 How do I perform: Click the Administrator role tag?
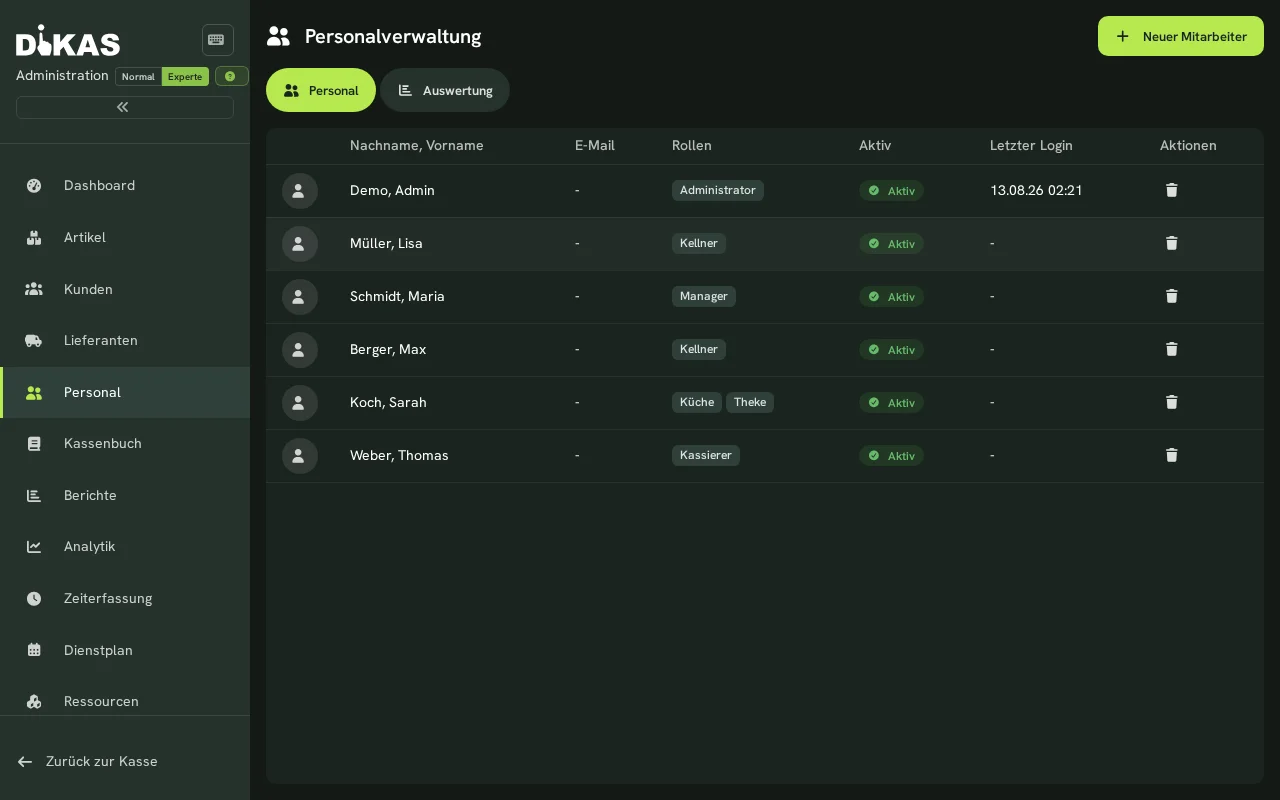click(x=718, y=190)
